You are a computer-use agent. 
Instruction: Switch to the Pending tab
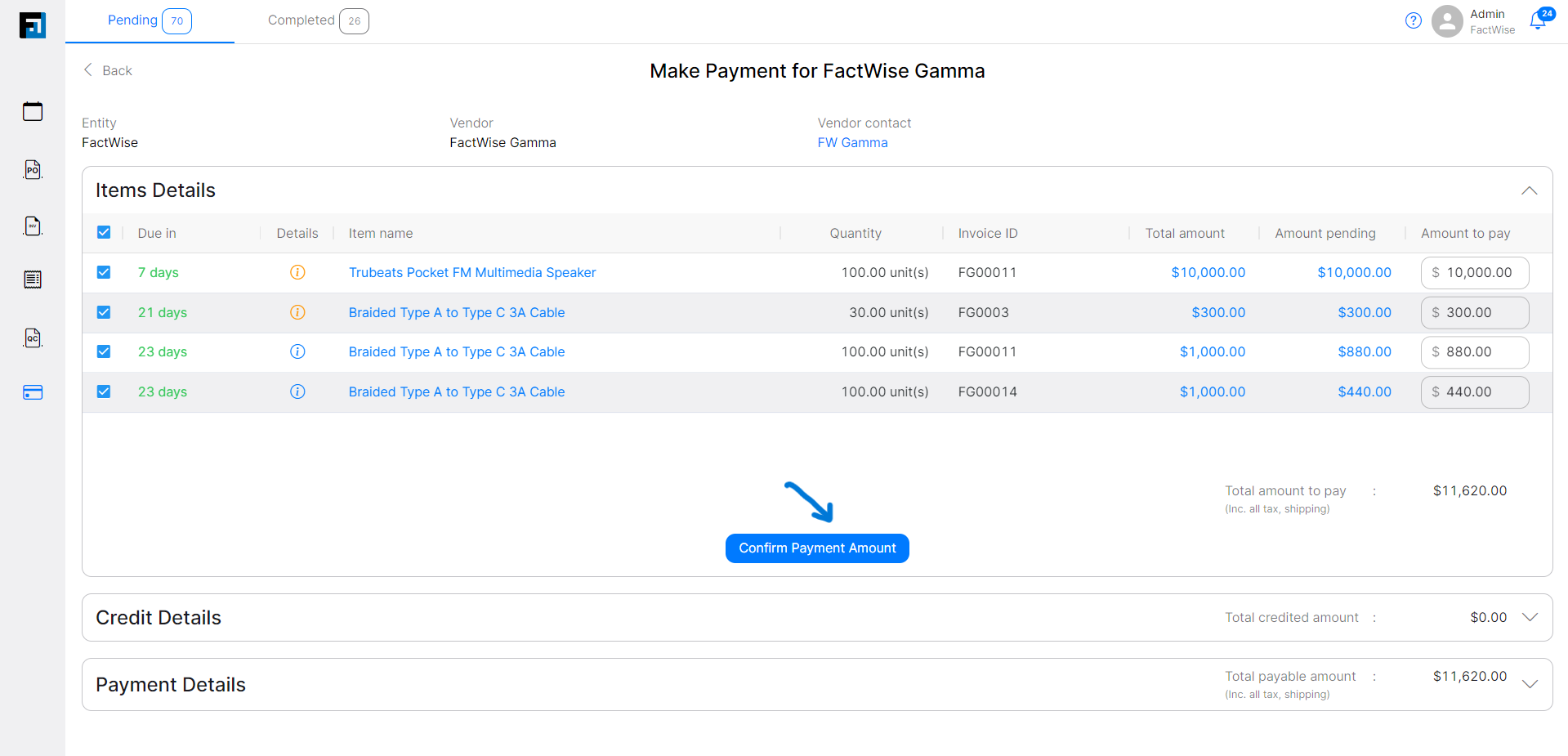pos(150,20)
